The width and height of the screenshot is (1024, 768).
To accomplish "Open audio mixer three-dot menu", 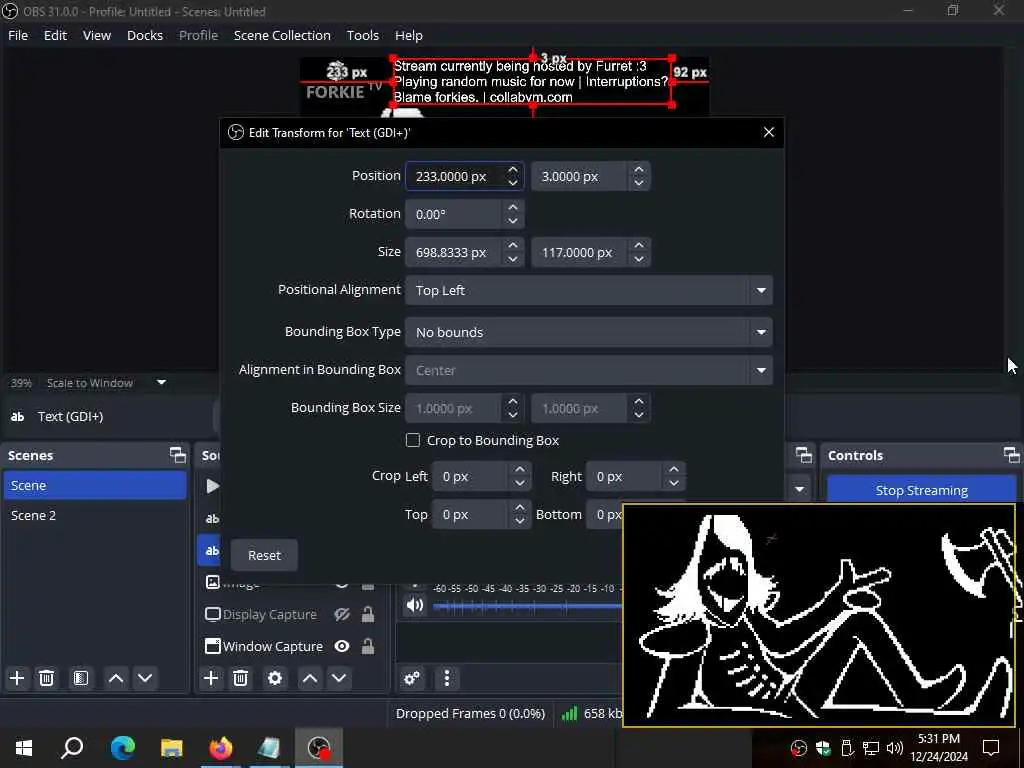I will click(447, 678).
